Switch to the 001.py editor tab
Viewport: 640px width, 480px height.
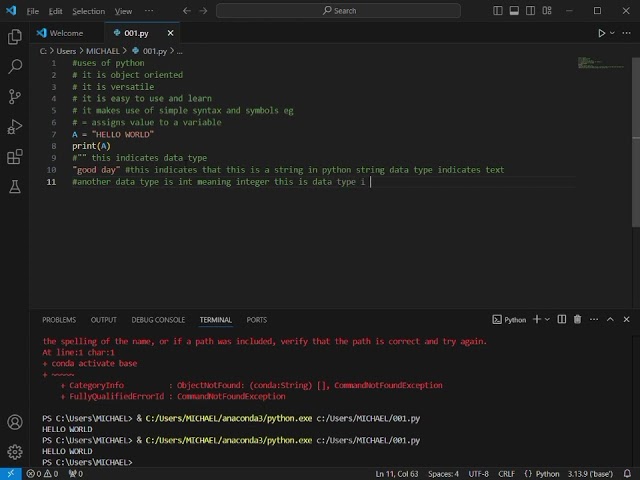[x=136, y=33]
